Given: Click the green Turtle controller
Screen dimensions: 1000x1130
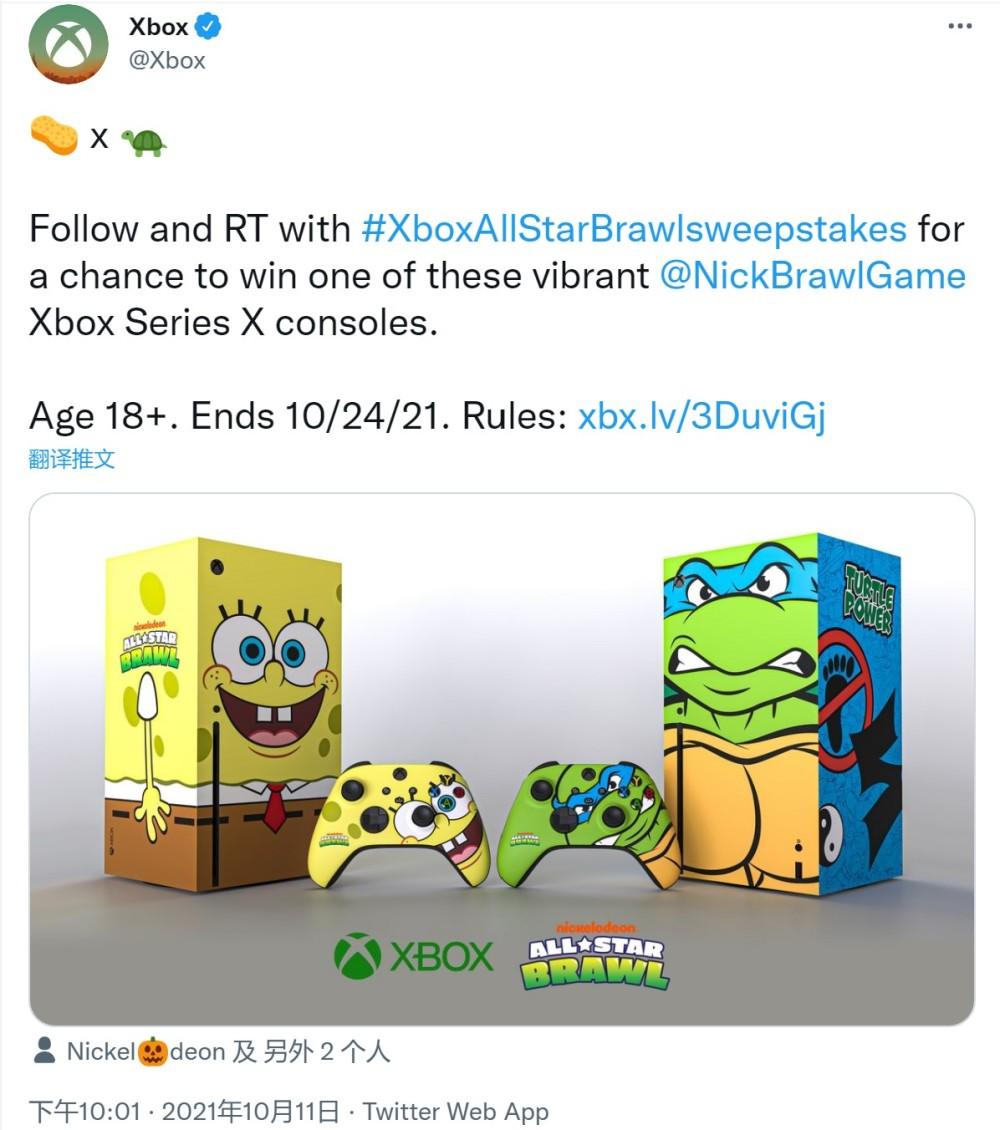Looking at the screenshot, I should click(x=590, y=824).
